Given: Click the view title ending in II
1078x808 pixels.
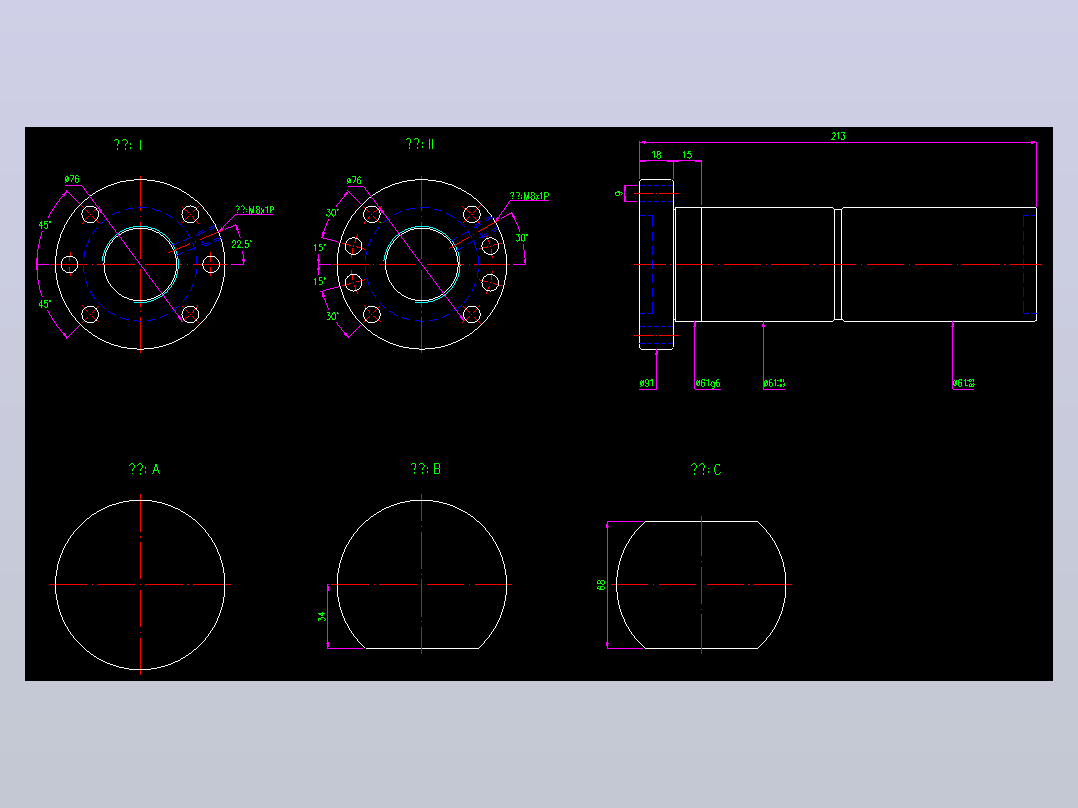Looking at the screenshot, I should (419, 144).
